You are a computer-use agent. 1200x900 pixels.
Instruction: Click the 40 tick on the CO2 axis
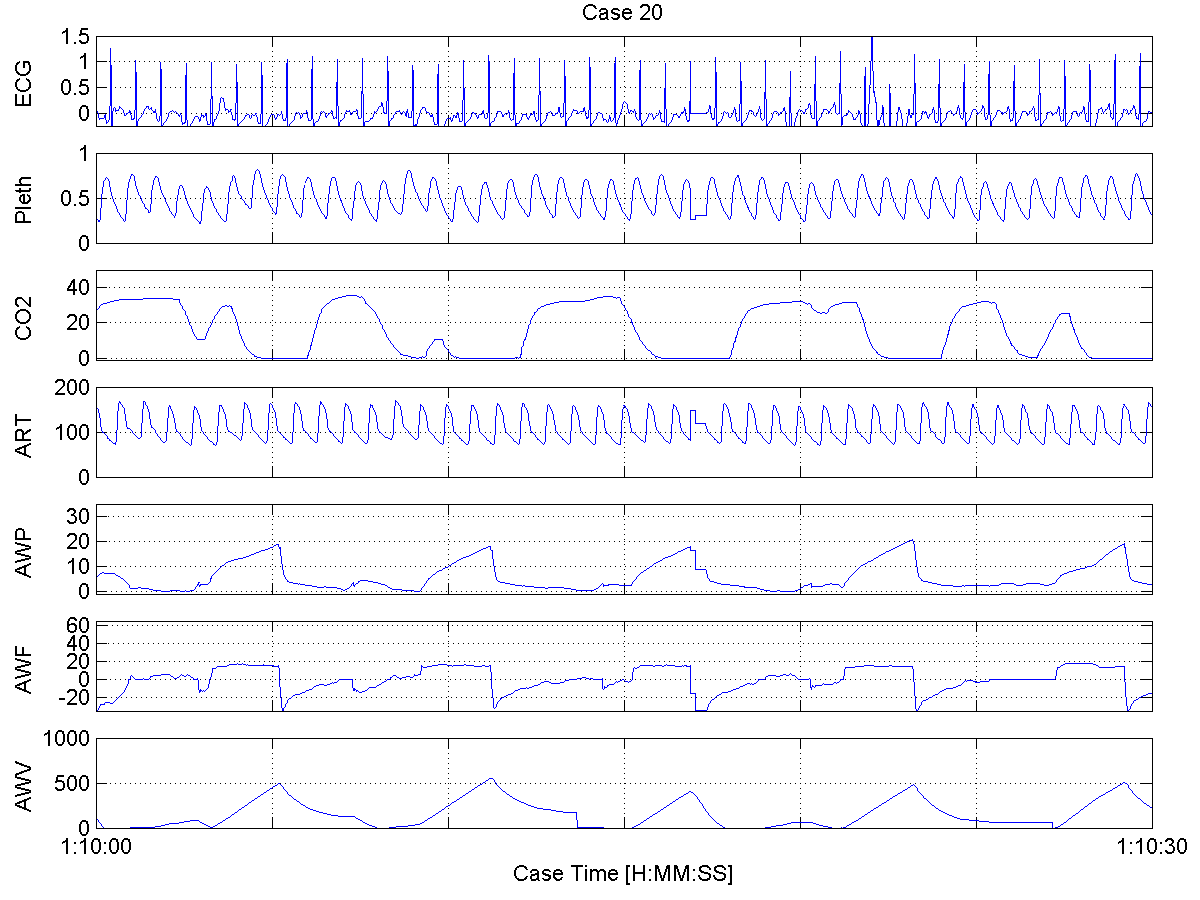(79, 287)
